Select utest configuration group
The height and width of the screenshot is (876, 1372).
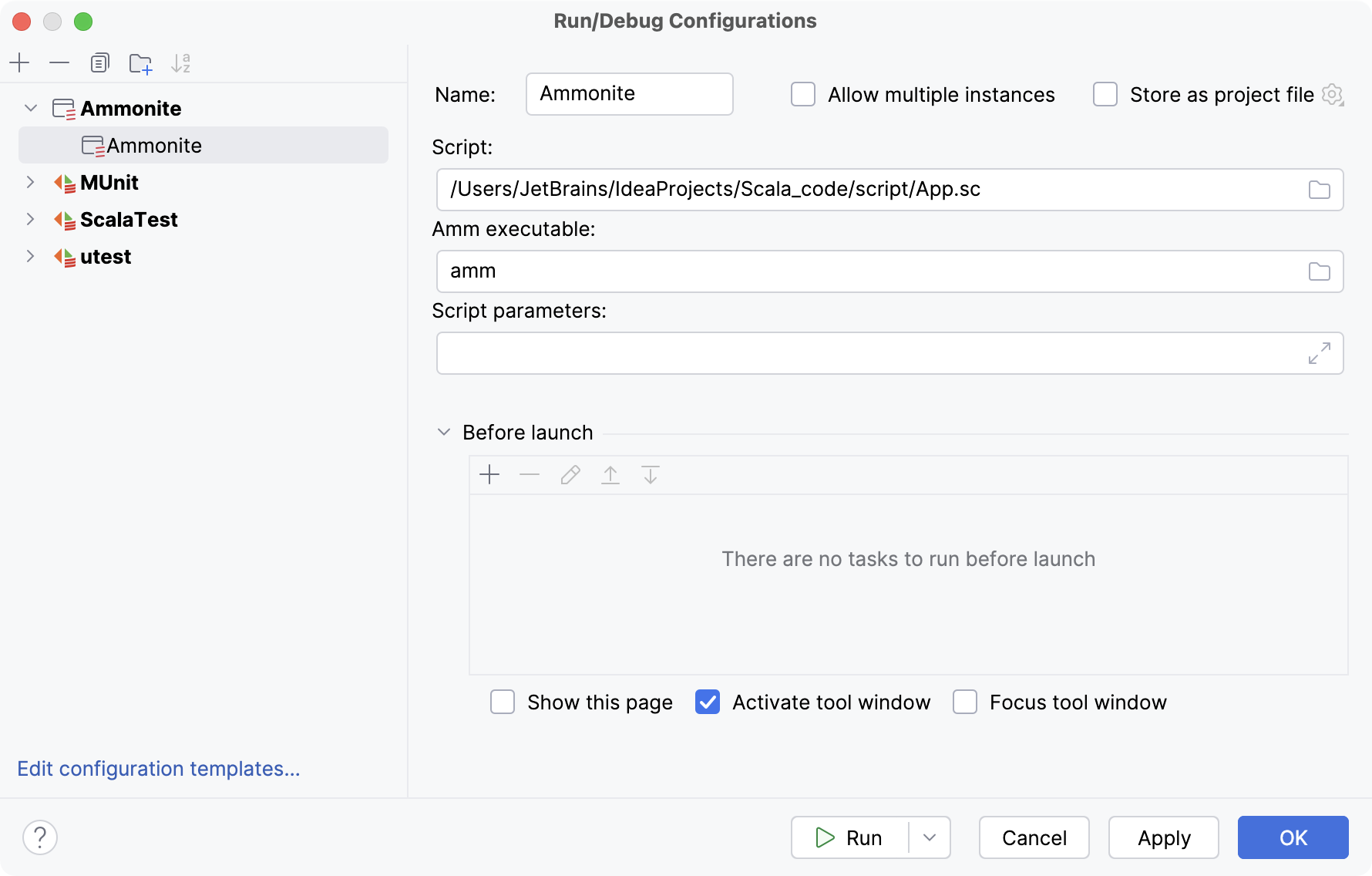click(106, 257)
